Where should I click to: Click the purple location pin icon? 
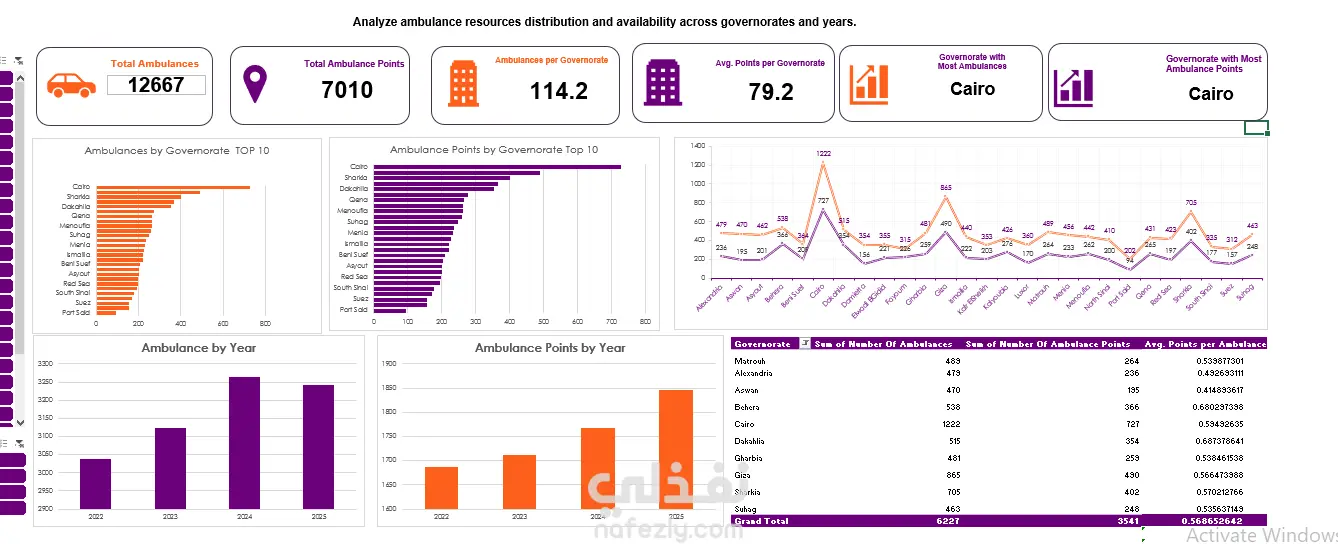257,84
